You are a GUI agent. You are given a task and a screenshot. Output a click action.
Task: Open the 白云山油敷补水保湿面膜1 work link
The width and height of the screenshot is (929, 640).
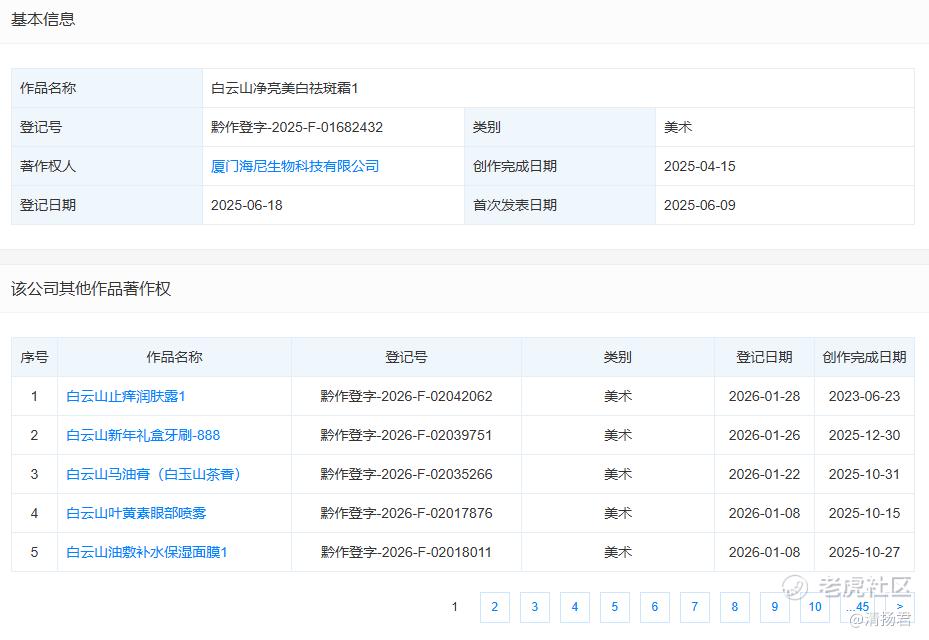(x=147, y=552)
